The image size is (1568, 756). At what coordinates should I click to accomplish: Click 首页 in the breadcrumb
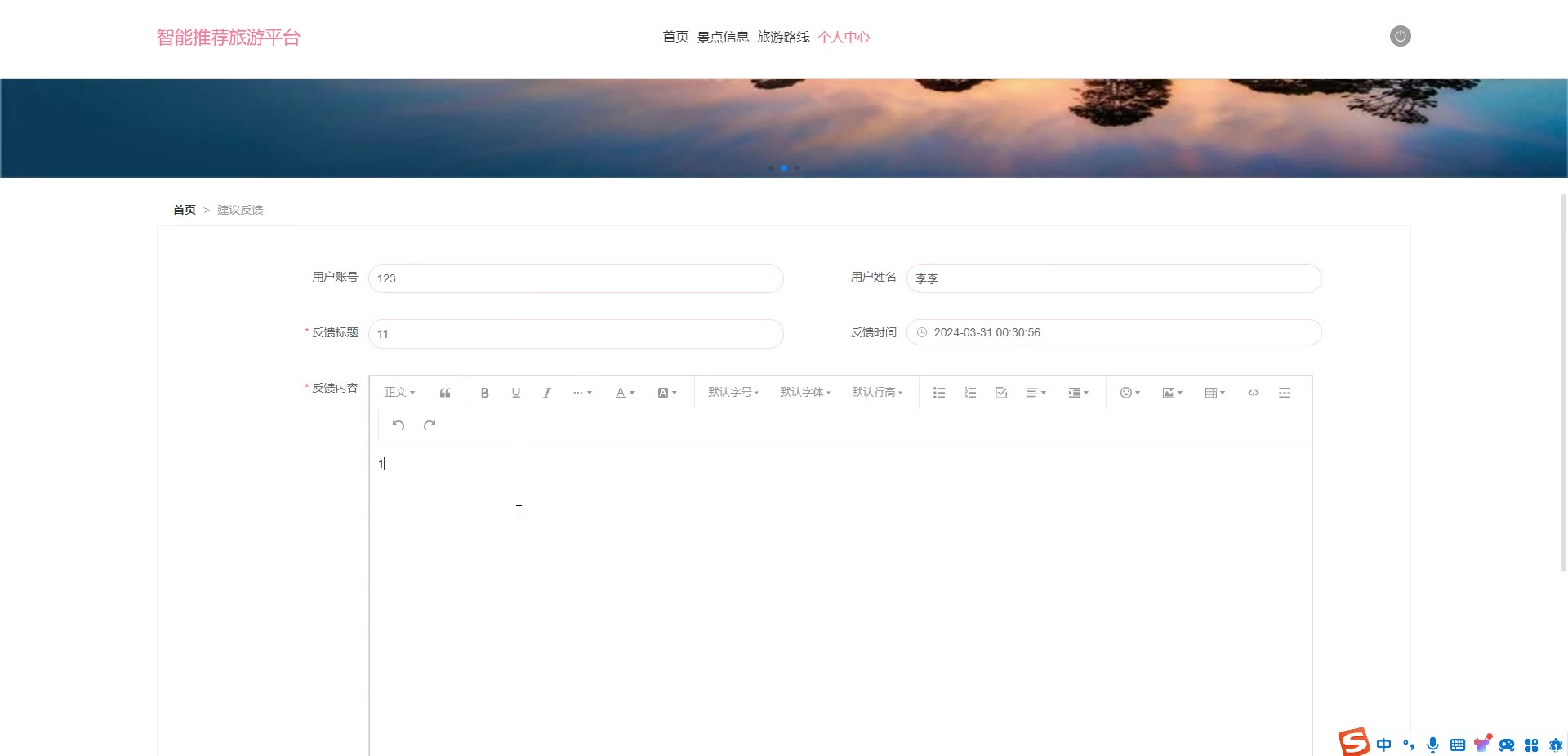tap(185, 210)
